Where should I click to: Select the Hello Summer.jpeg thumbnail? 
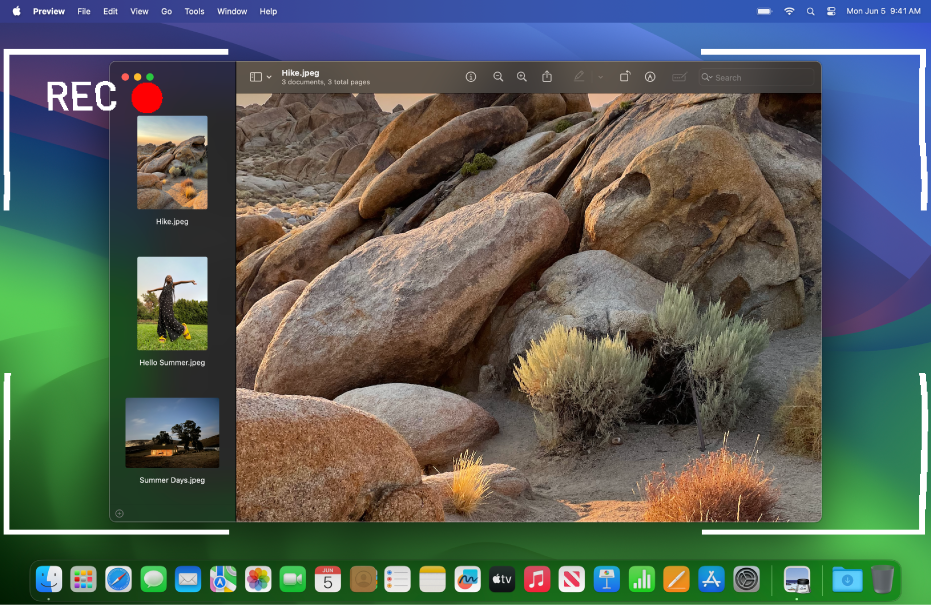172,302
